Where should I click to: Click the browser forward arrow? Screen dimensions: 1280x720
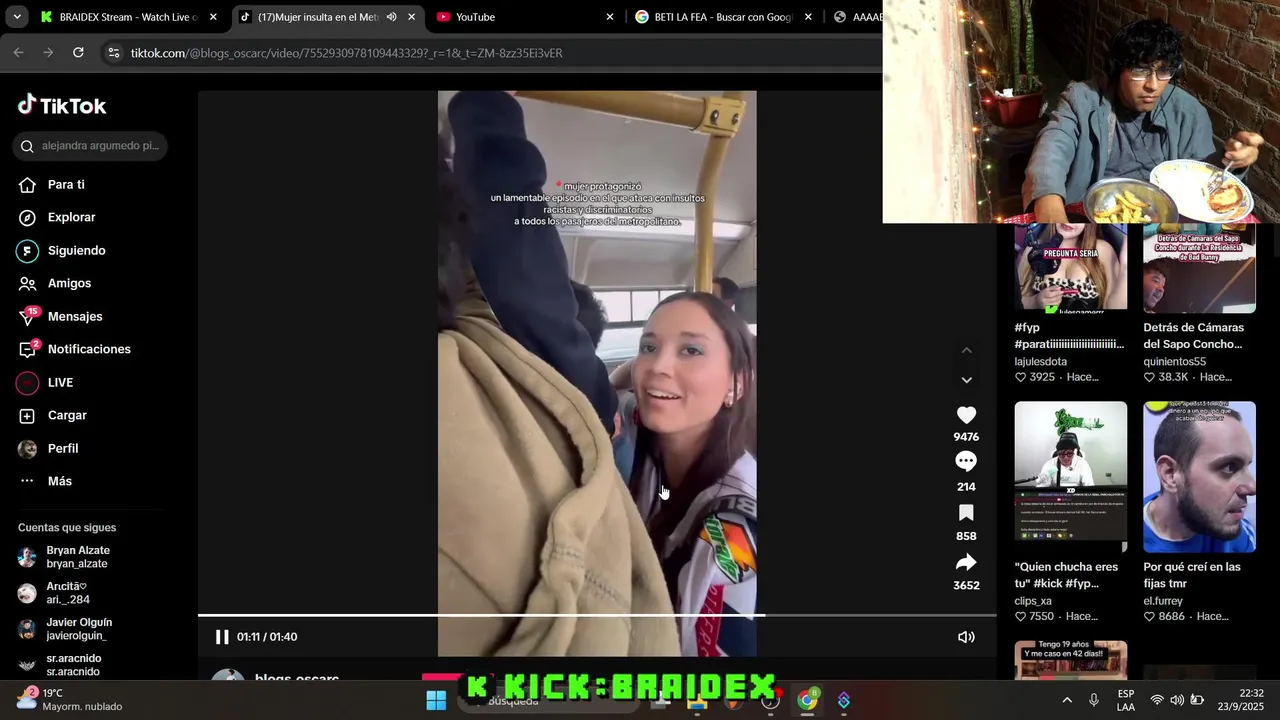[x=48, y=53]
